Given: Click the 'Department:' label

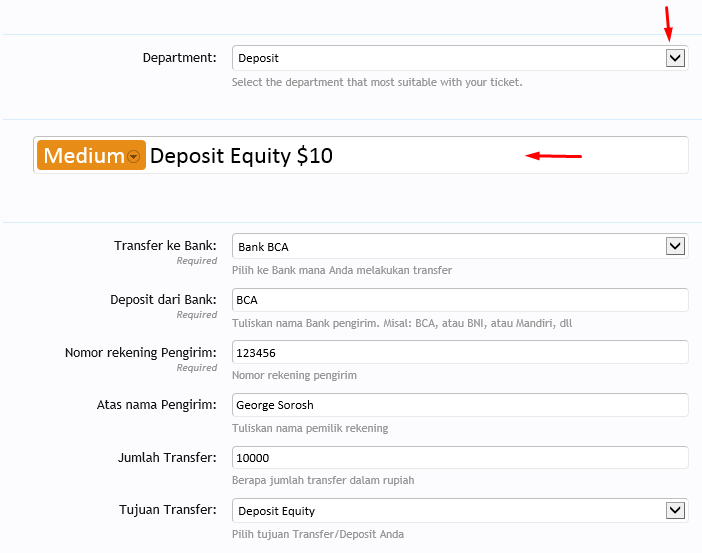Looking at the screenshot, I should point(179,58).
